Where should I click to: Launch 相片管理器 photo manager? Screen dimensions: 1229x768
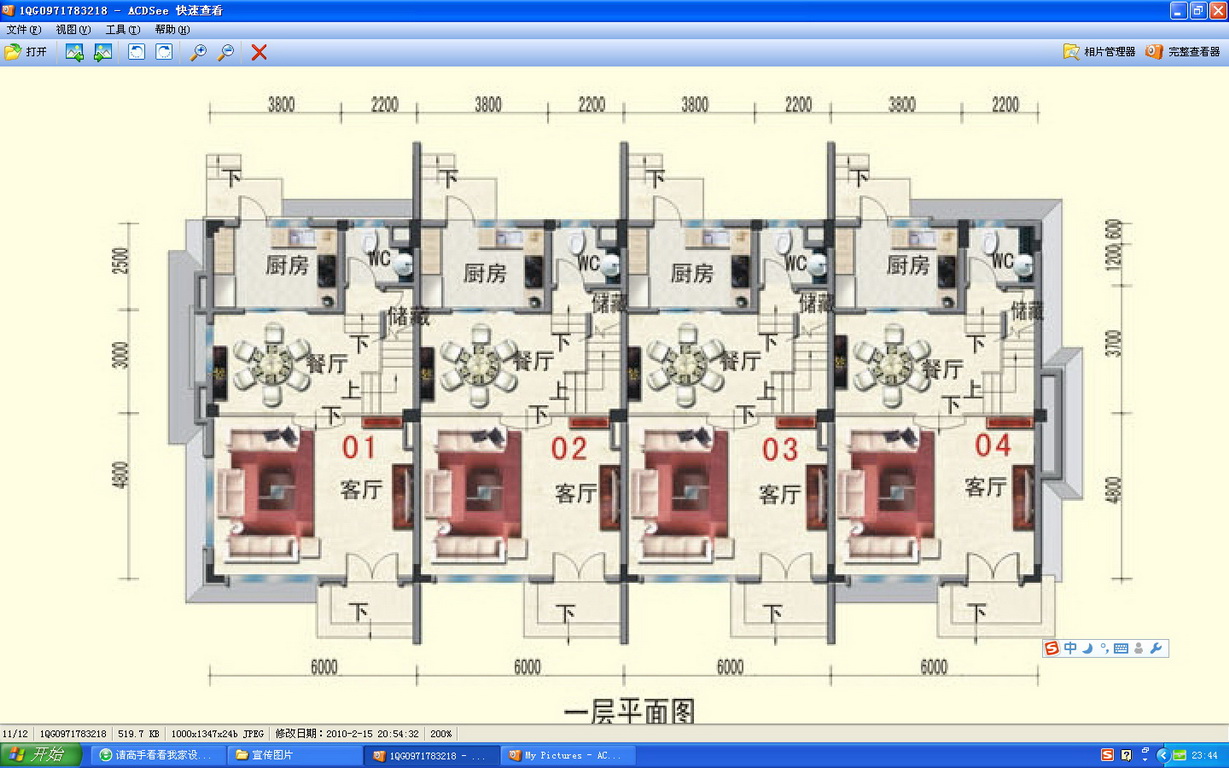(x=1099, y=52)
